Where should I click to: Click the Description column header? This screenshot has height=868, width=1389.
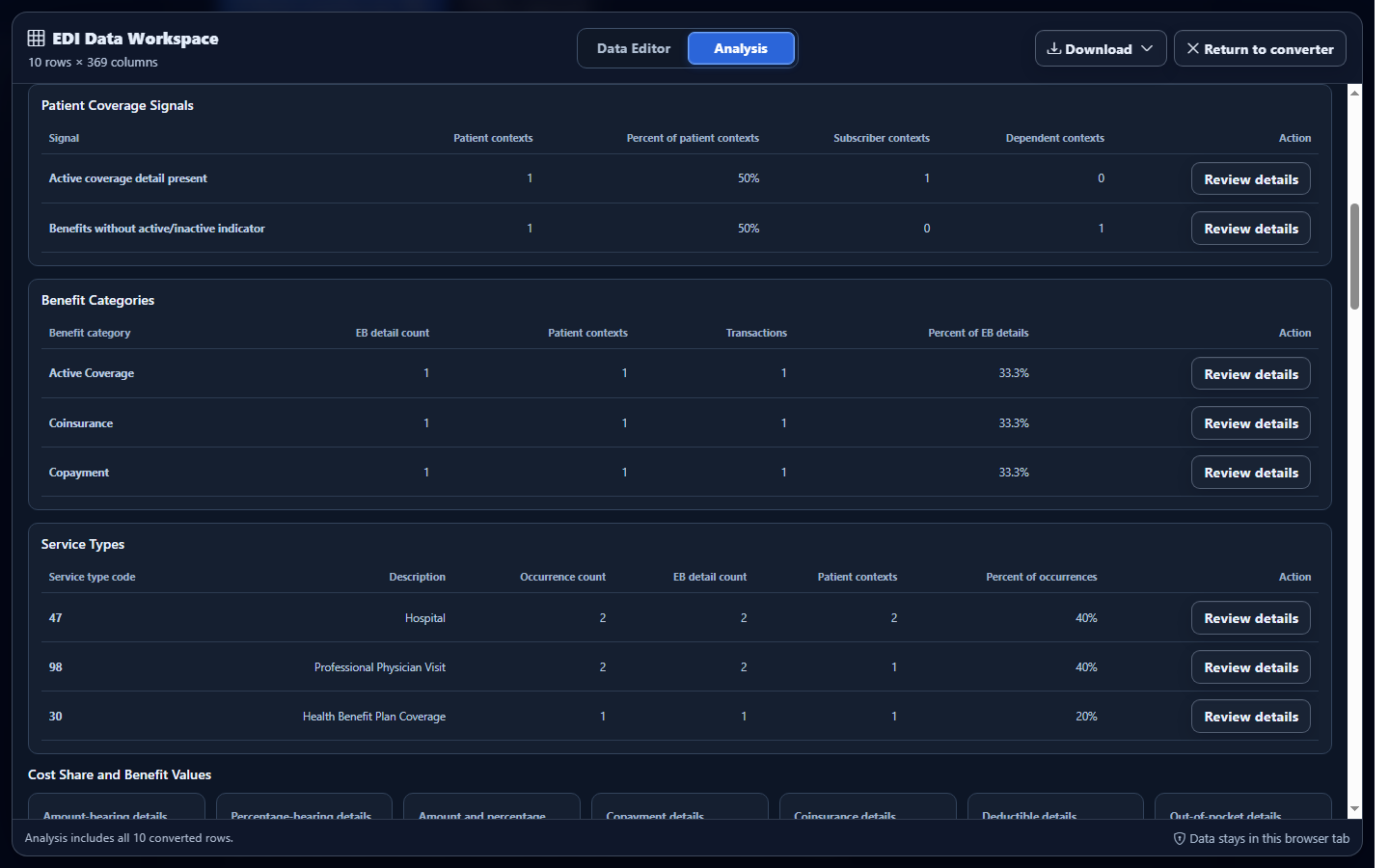click(x=417, y=577)
